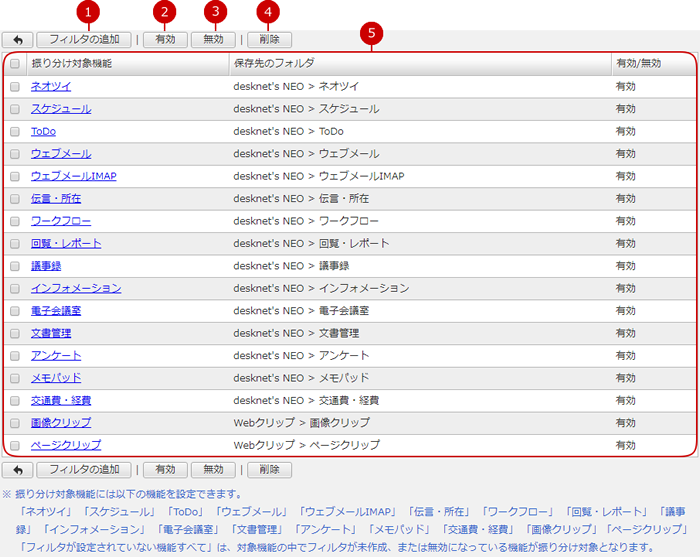
Task: Click the top back arrow icon button
Action: 17,40
